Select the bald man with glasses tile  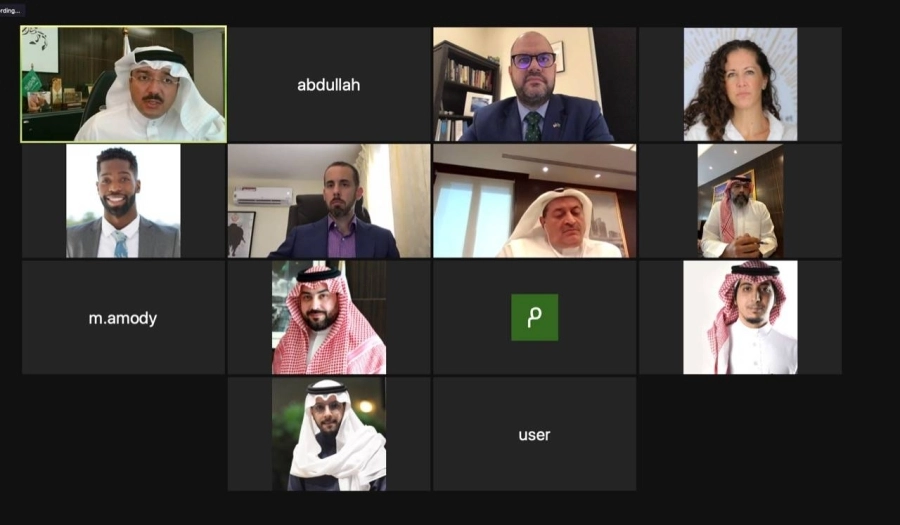(x=534, y=84)
